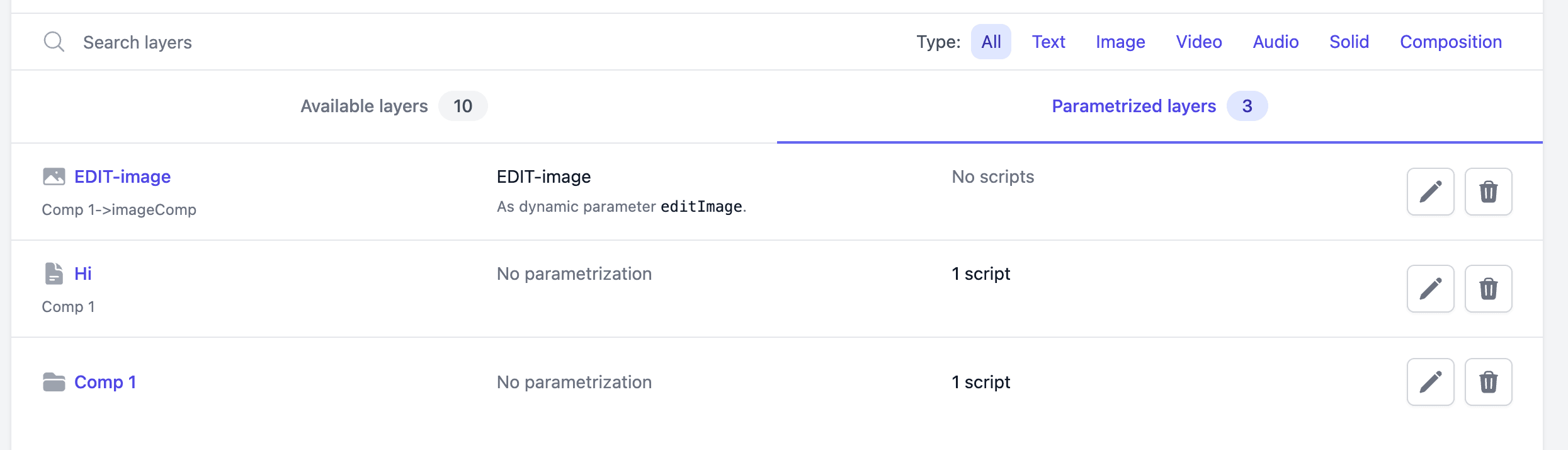The height and width of the screenshot is (450, 1568).
Task: Click the Comp 1->imageComp path text
Action: [x=119, y=209]
